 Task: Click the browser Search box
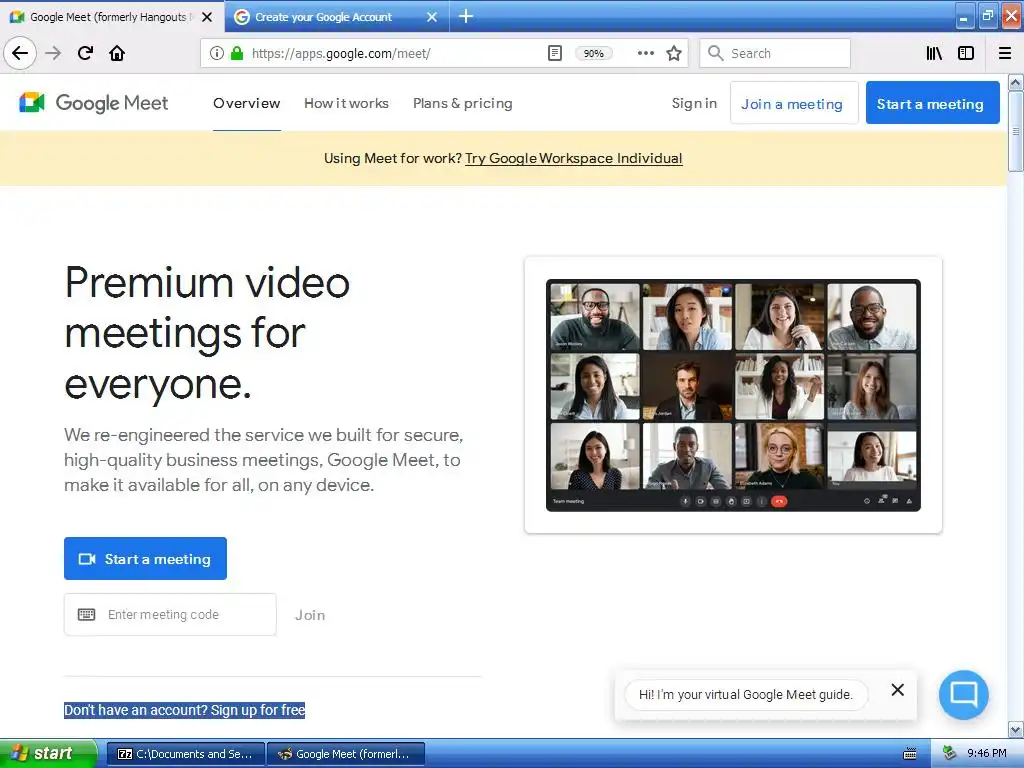point(775,54)
